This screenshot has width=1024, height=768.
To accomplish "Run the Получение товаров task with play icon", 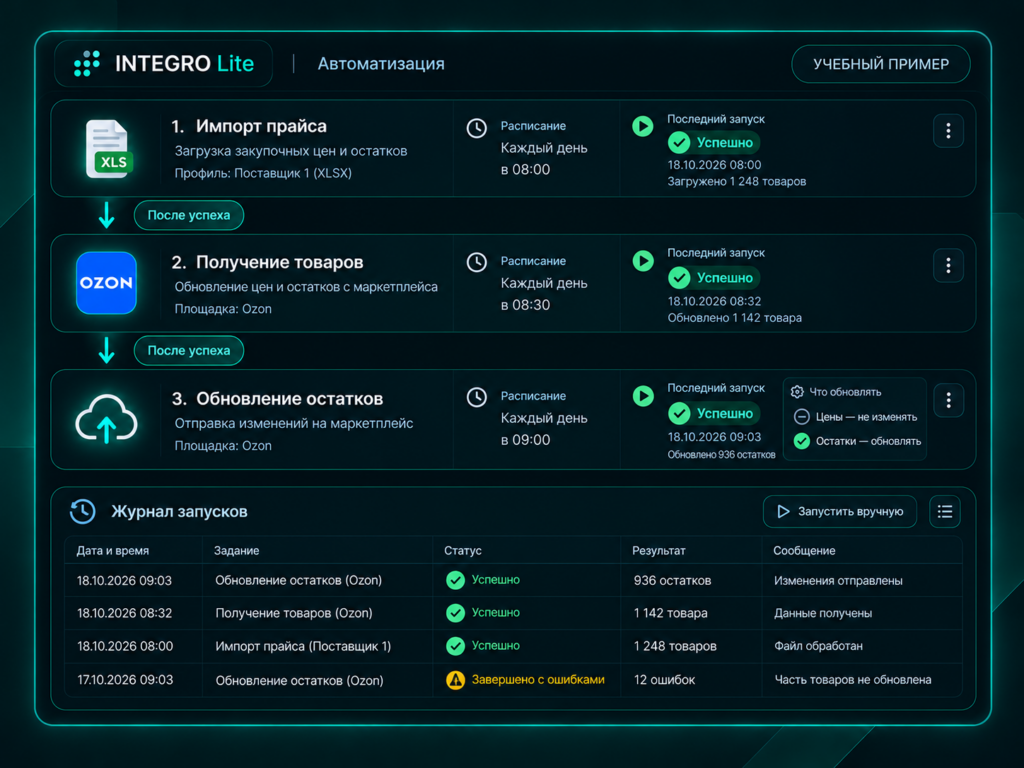I will tap(643, 261).
